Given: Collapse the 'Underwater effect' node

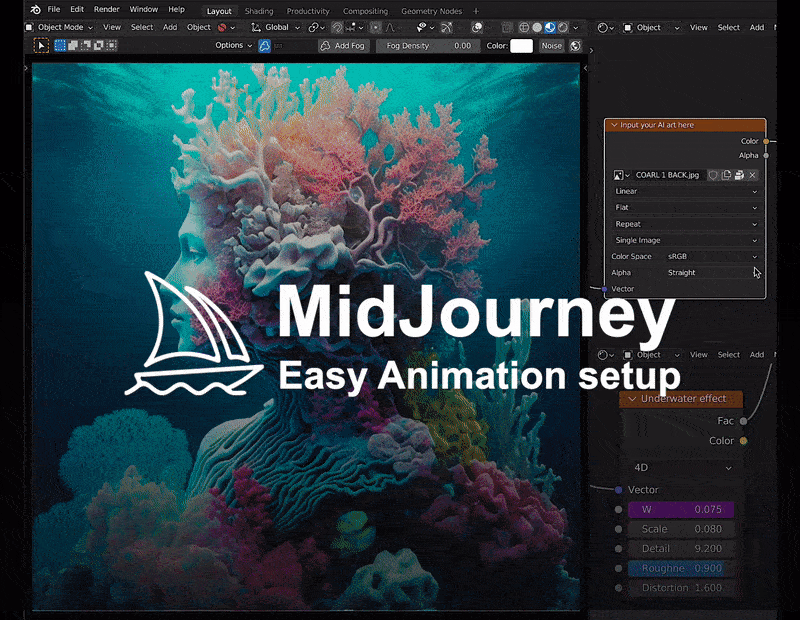Looking at the screenshot, I should pos(632,399).
